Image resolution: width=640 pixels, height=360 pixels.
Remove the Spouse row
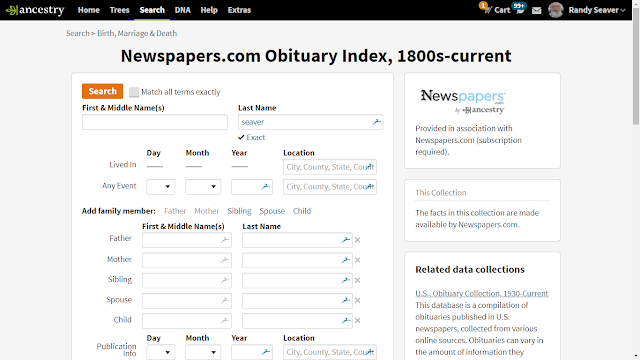(358, 300)
